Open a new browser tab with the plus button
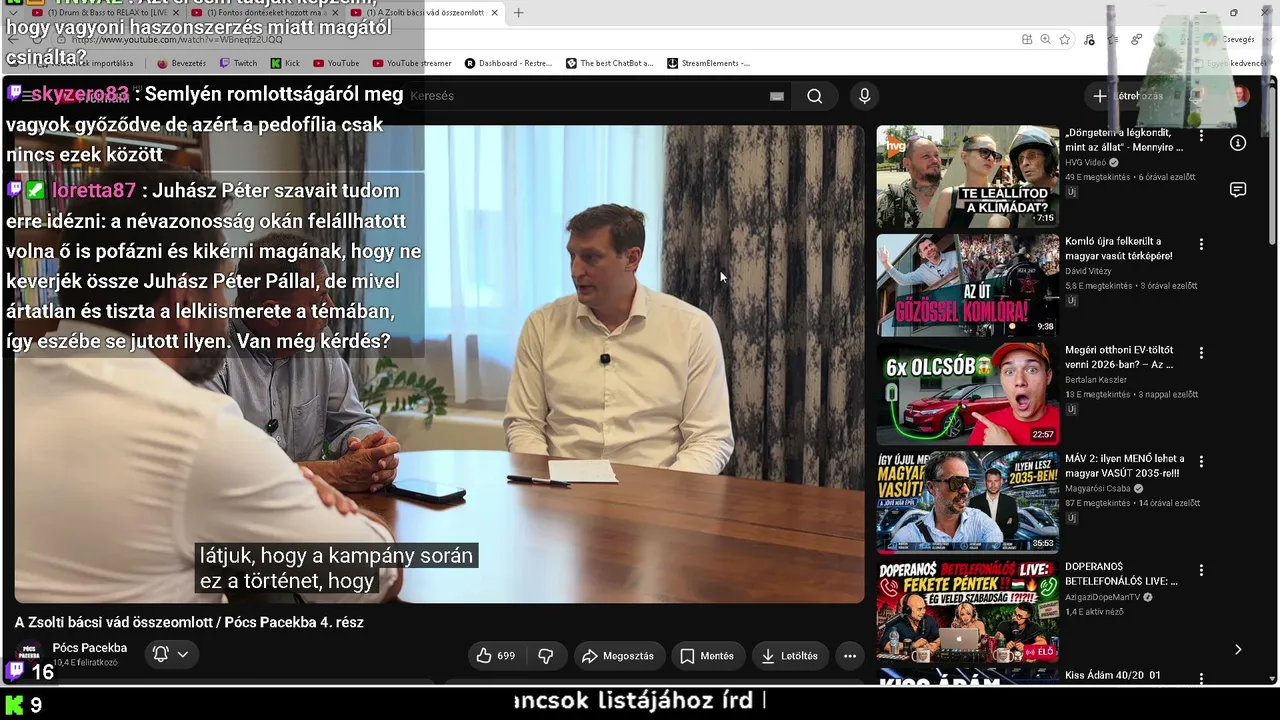Viewport: 1280px width, 720px height. (x=518, y=13)
